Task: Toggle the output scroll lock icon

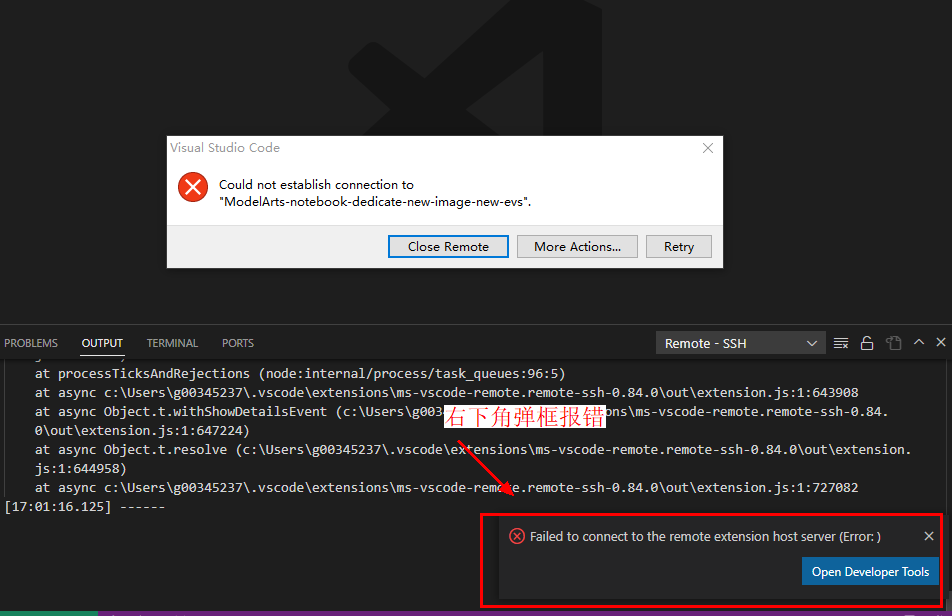Action: click(867, 344)
